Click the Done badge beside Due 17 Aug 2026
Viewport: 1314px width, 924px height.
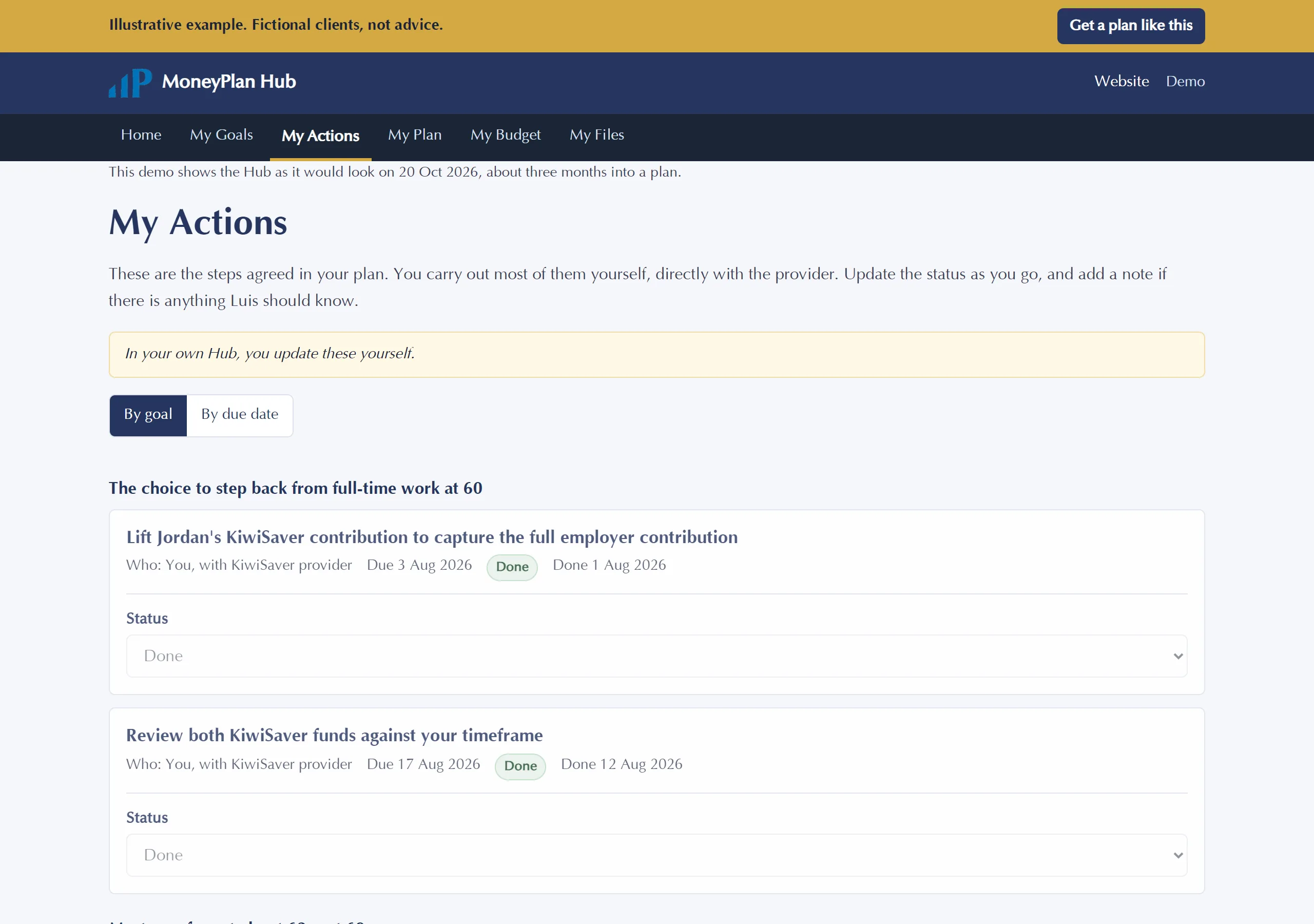pyautogui.click(x=520, y=766)
